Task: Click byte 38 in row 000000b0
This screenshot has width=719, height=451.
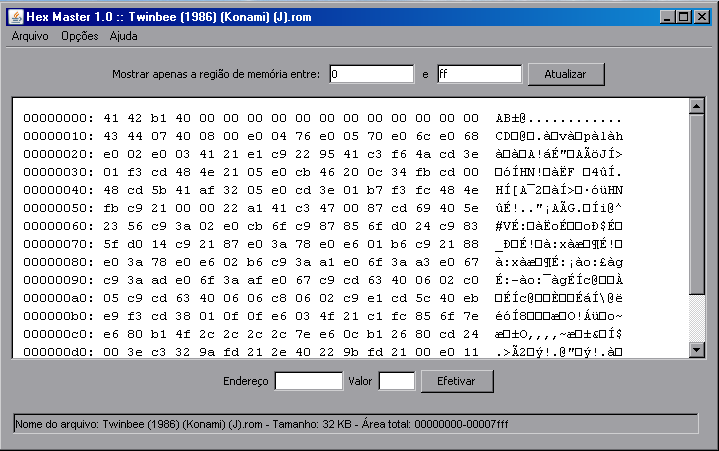Action: click(183, 316)
